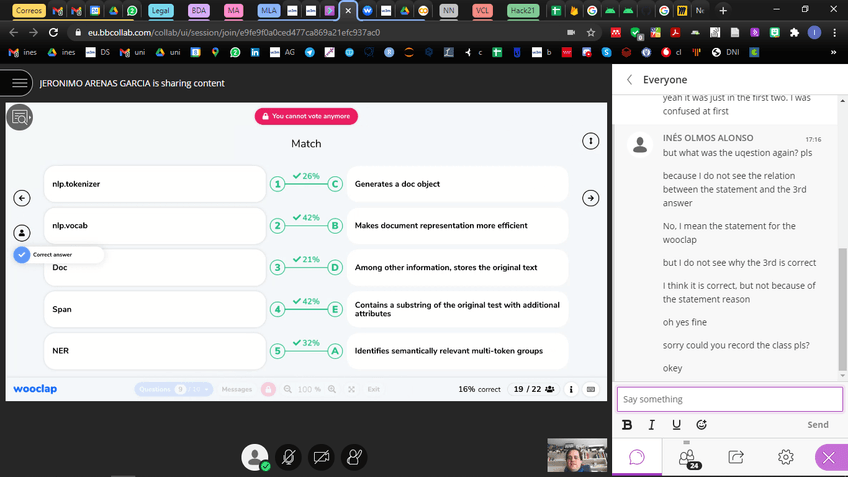Open the browser extensions puzzle icon
Screen dimensions: 848x477
pyautogui.click(x=794, y=32)
